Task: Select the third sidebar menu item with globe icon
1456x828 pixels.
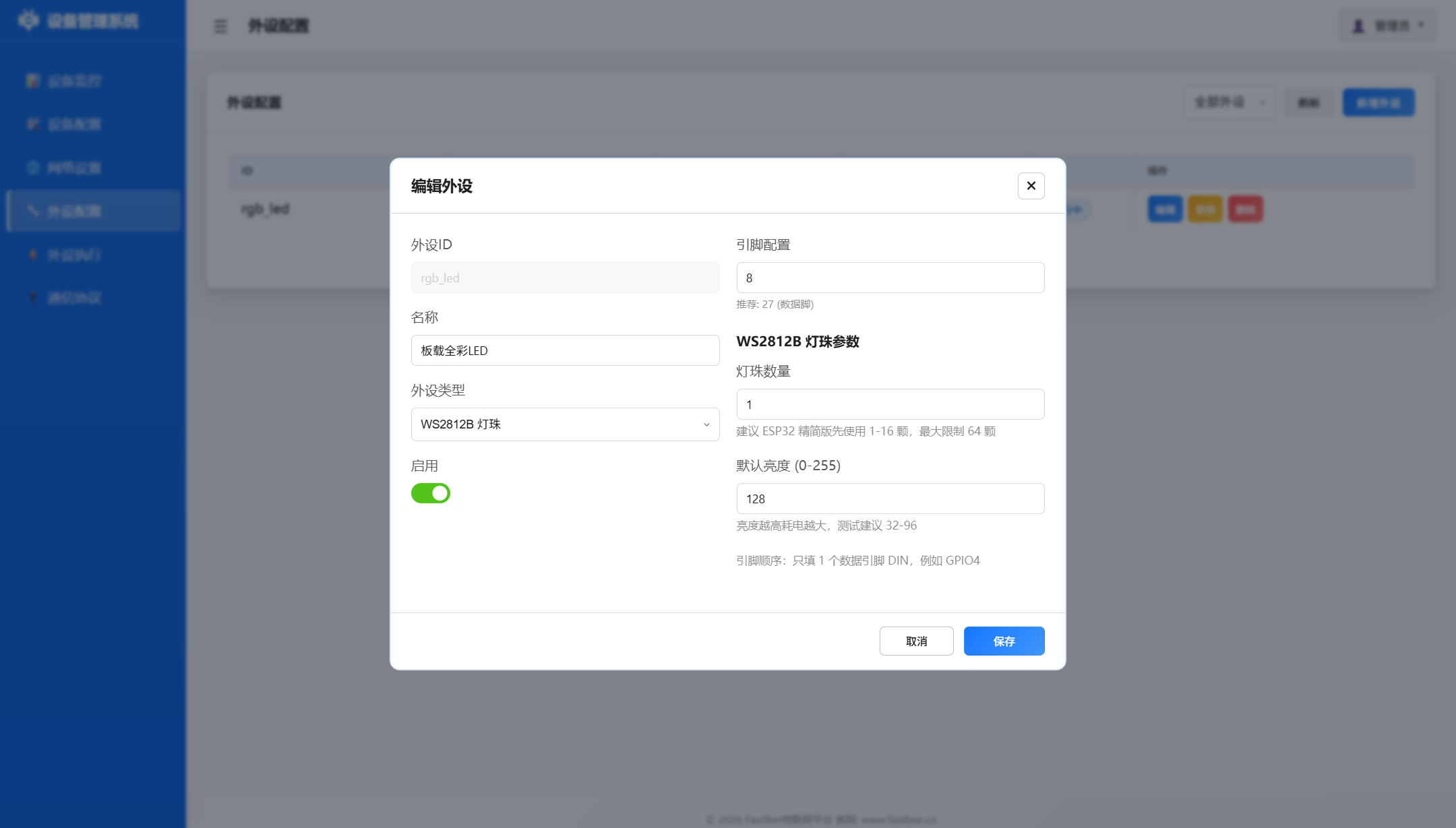Action: [x=93, y=168]
